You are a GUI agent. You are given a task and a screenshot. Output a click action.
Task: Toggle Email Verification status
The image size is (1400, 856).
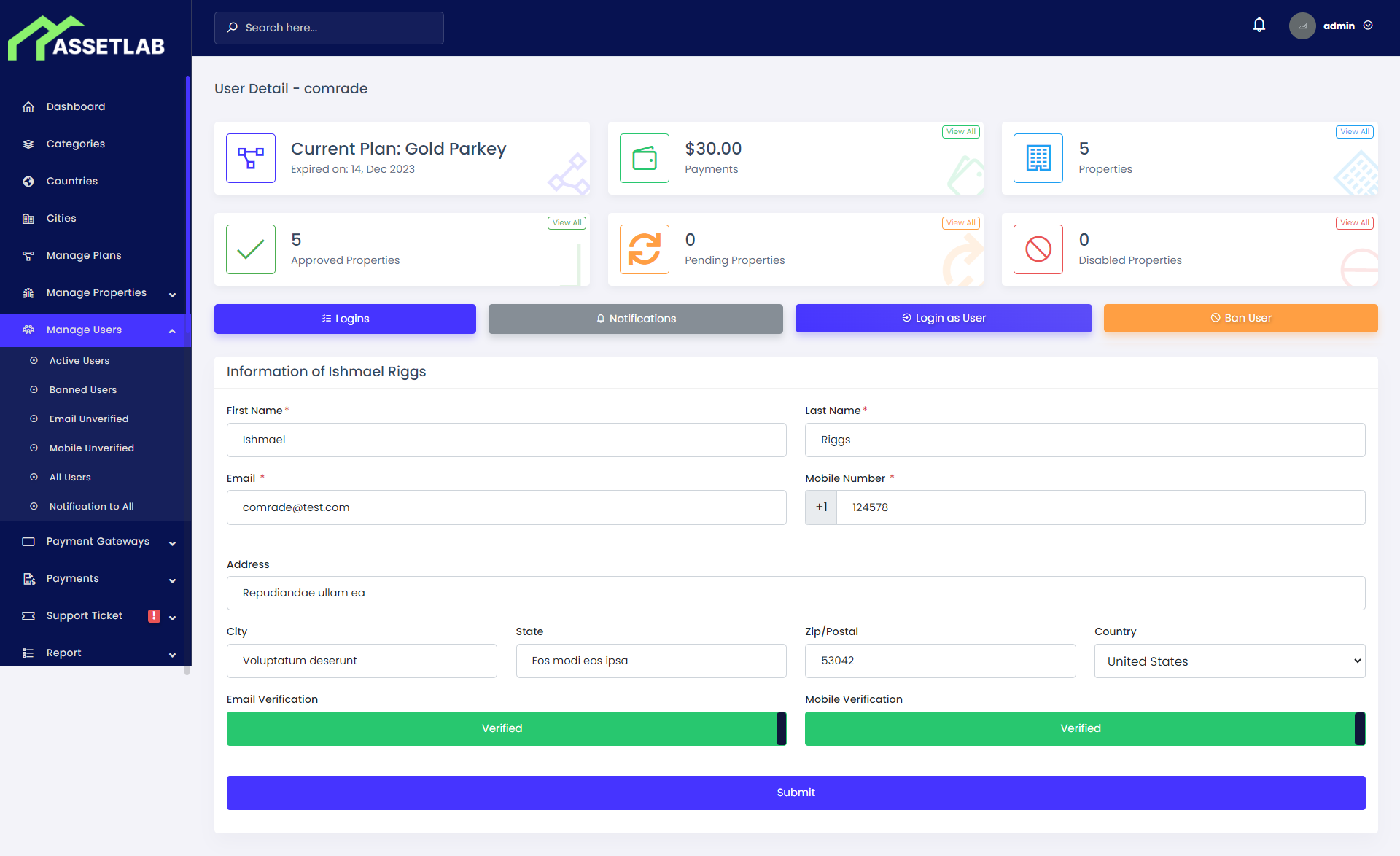click(x=502, y=728)
